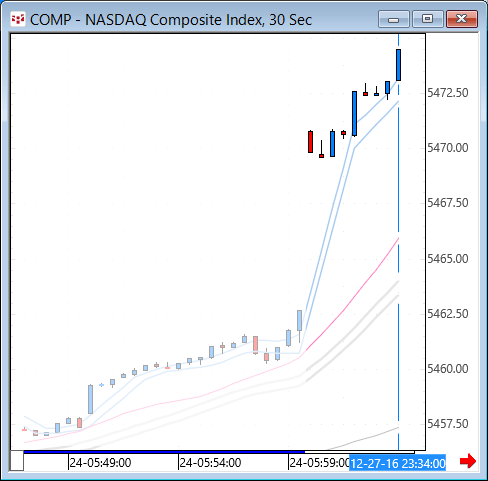Minimize the COMP chart window
This screenshot has height=481, width=488.
(394, 19)
